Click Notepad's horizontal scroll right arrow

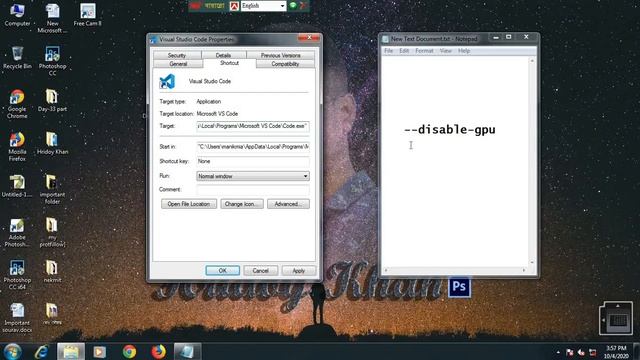(524, 270)
